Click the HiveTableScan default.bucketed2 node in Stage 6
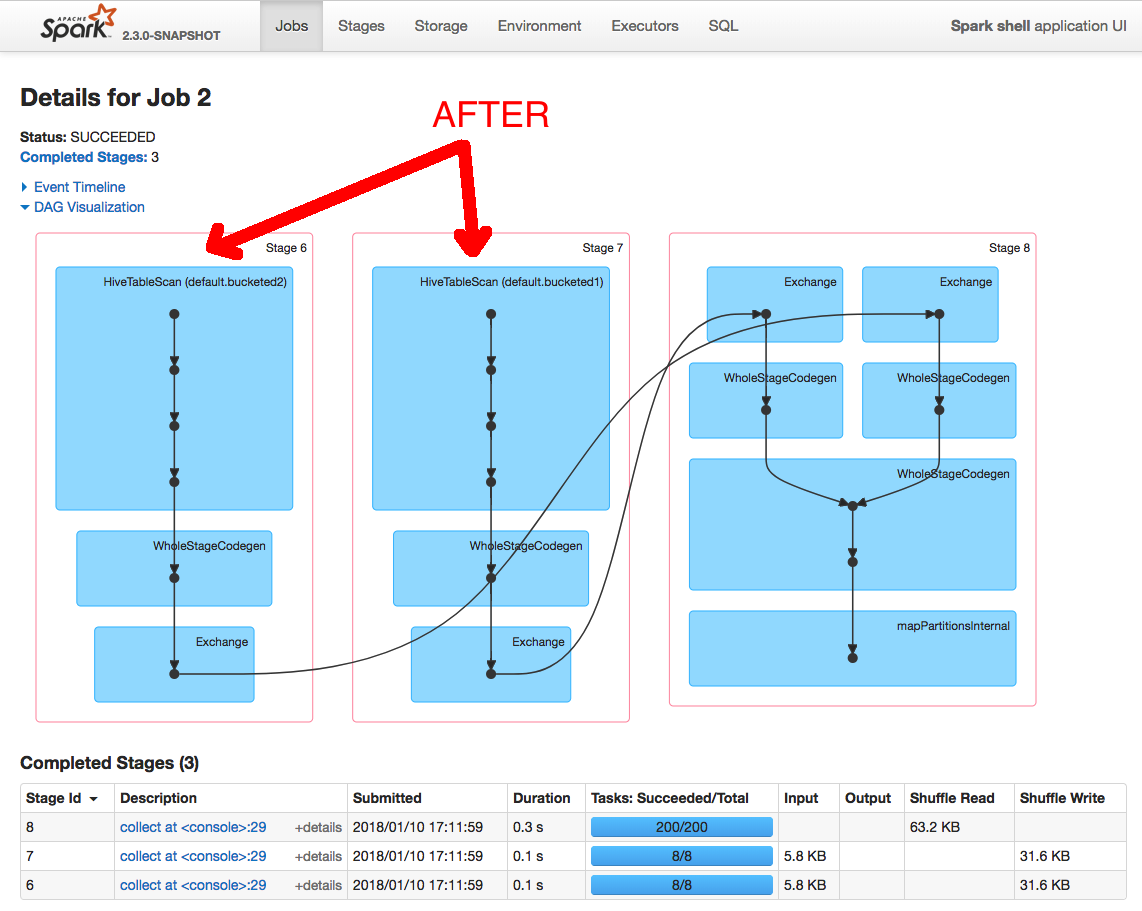1142x911 pixels. coord(174,388)
